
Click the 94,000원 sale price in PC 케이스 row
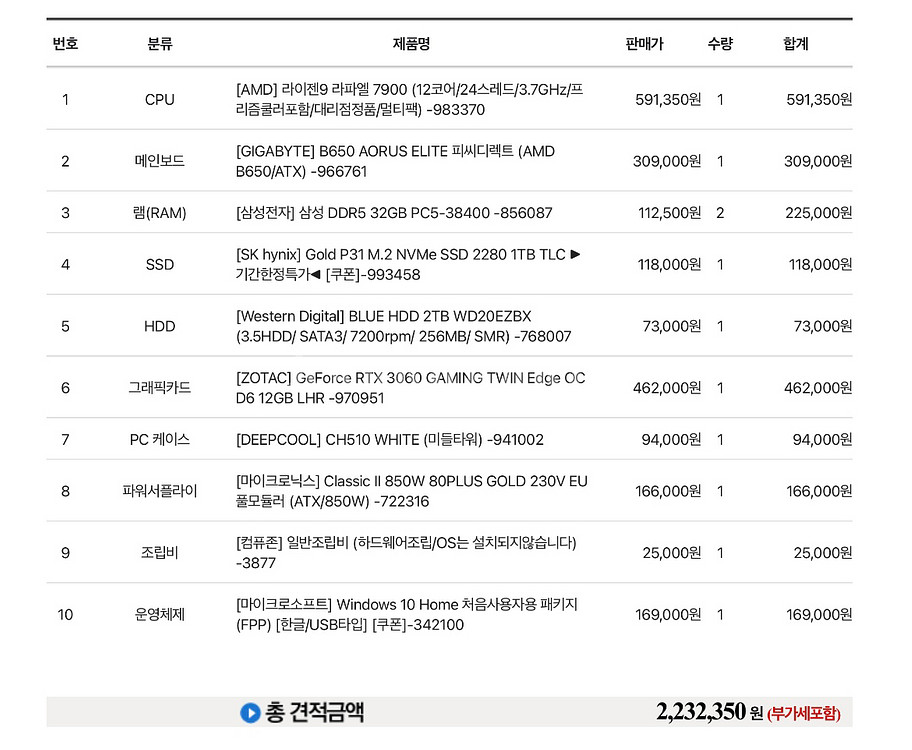point(671,439)
